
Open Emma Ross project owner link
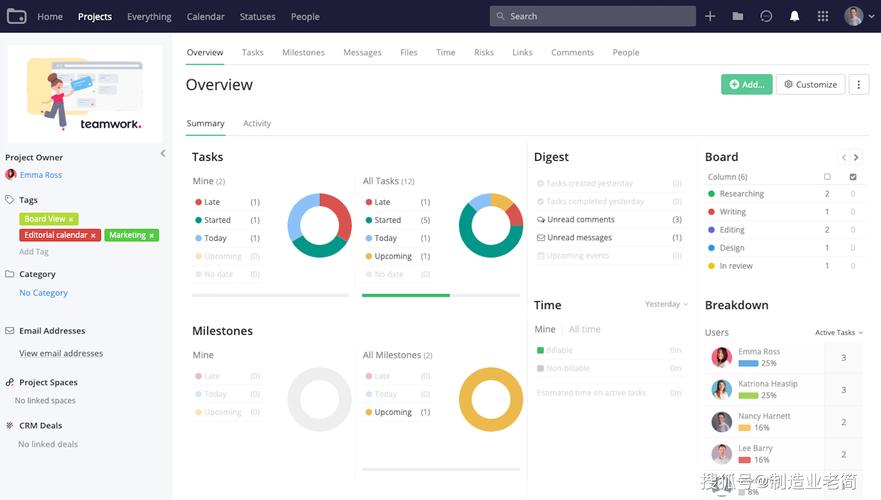(41, 175)
